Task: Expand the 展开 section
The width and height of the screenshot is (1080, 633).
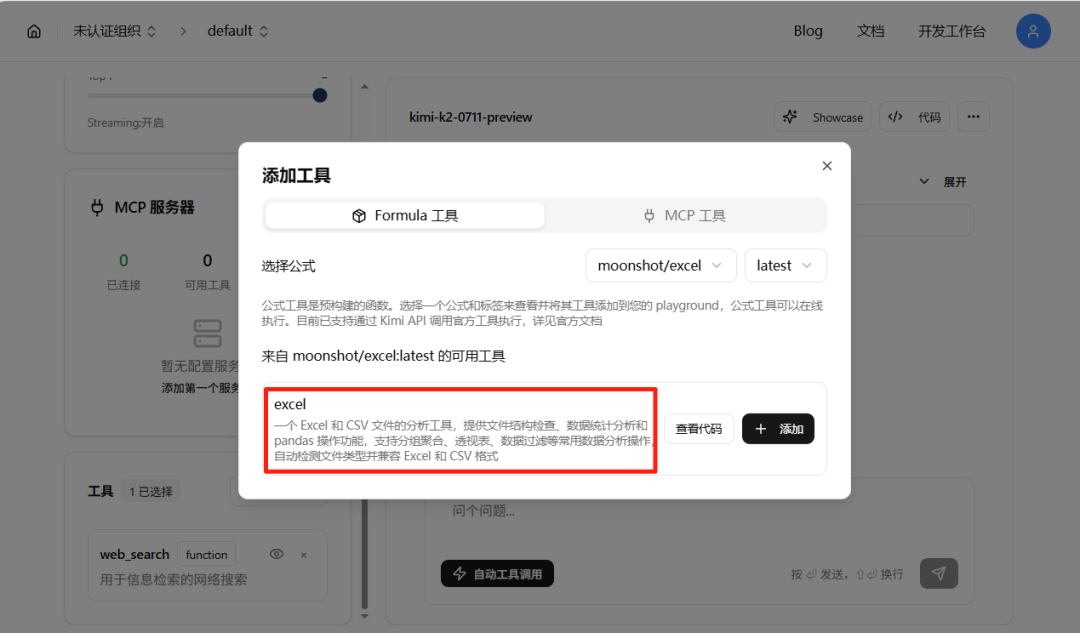Action: coord(943,182)
